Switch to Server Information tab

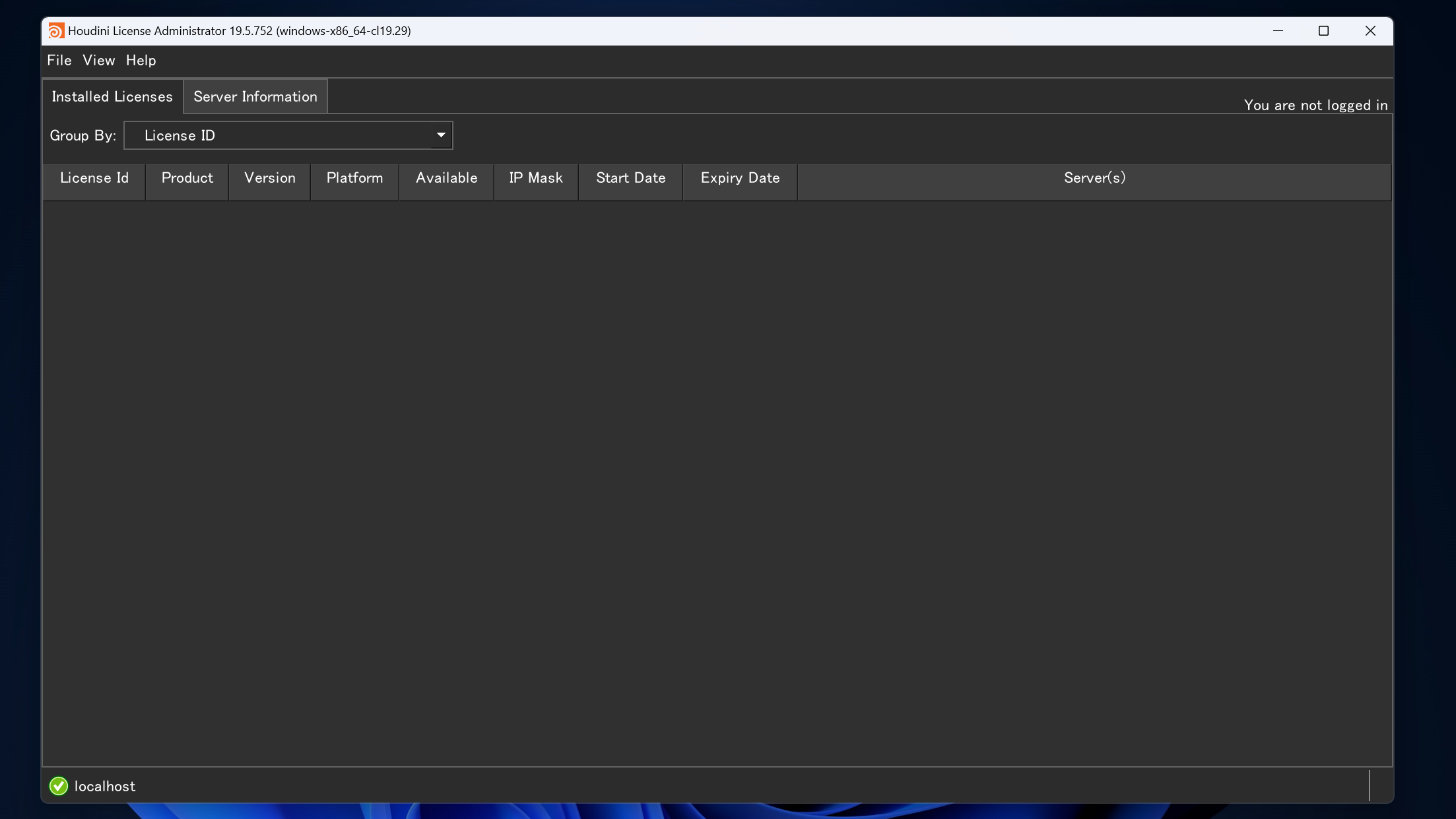[255, 96]
